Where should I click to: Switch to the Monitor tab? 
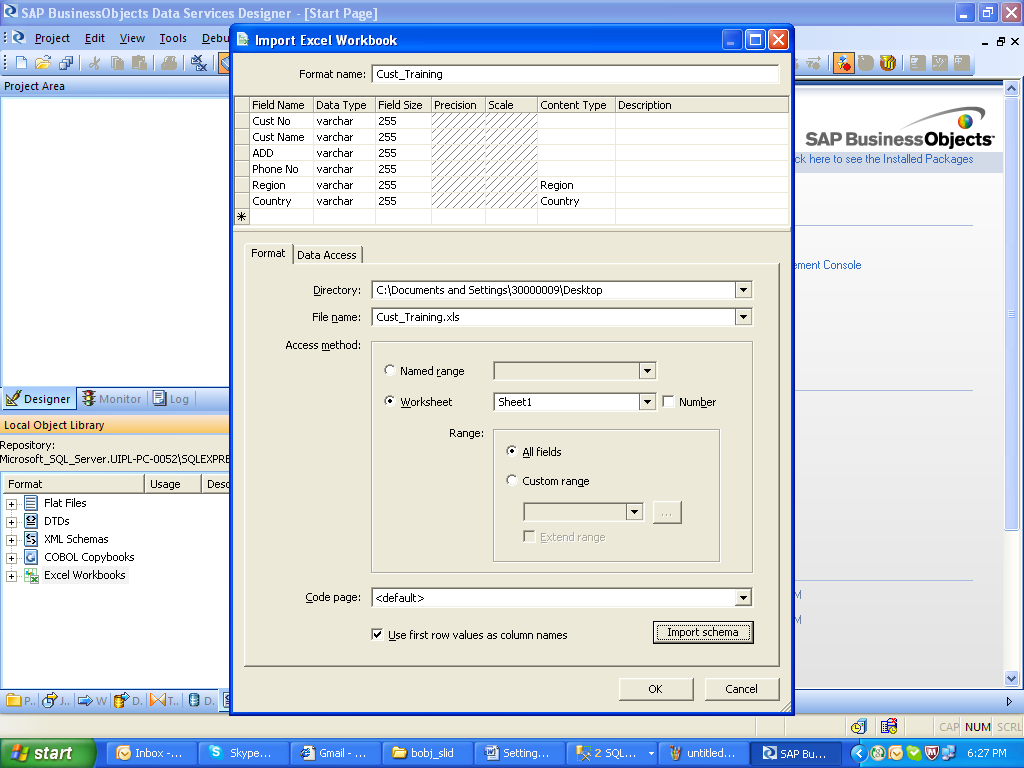(x=111, y=398)
